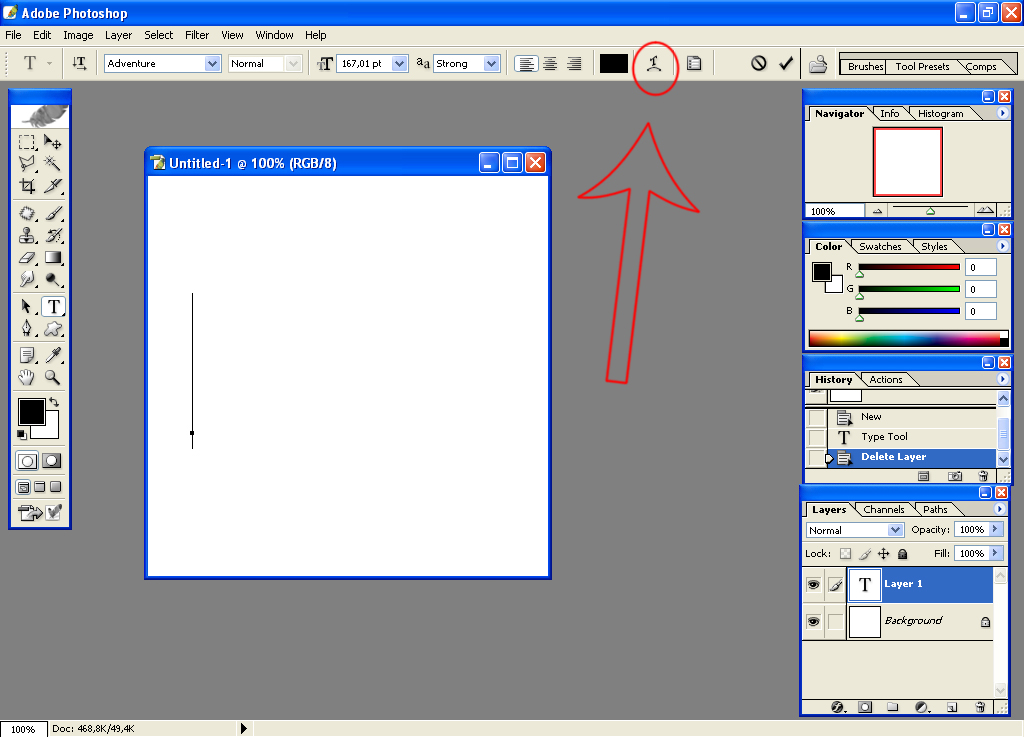Commit current text edits
The image size is (1024, 737).
786,63
